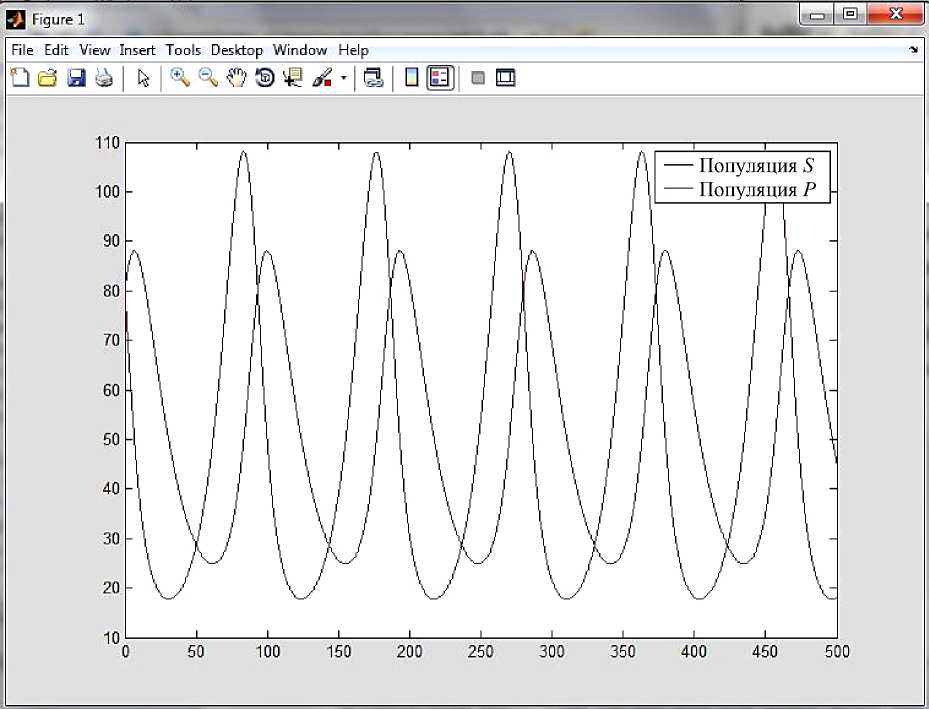Select the Zoom Out magnifier tool
Viewport: 929px width, 709px height.
pyautogui.click(x=208, y=78)
